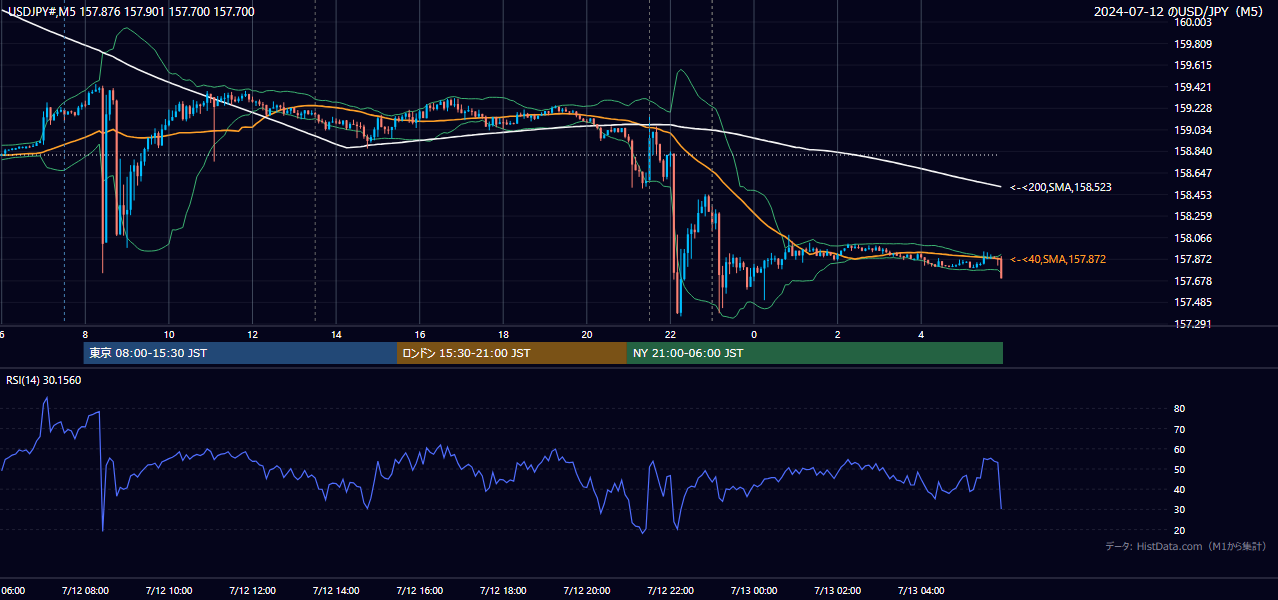Click the 東京 08:00-15:30 JST session bar

click(x=240, y=353)
